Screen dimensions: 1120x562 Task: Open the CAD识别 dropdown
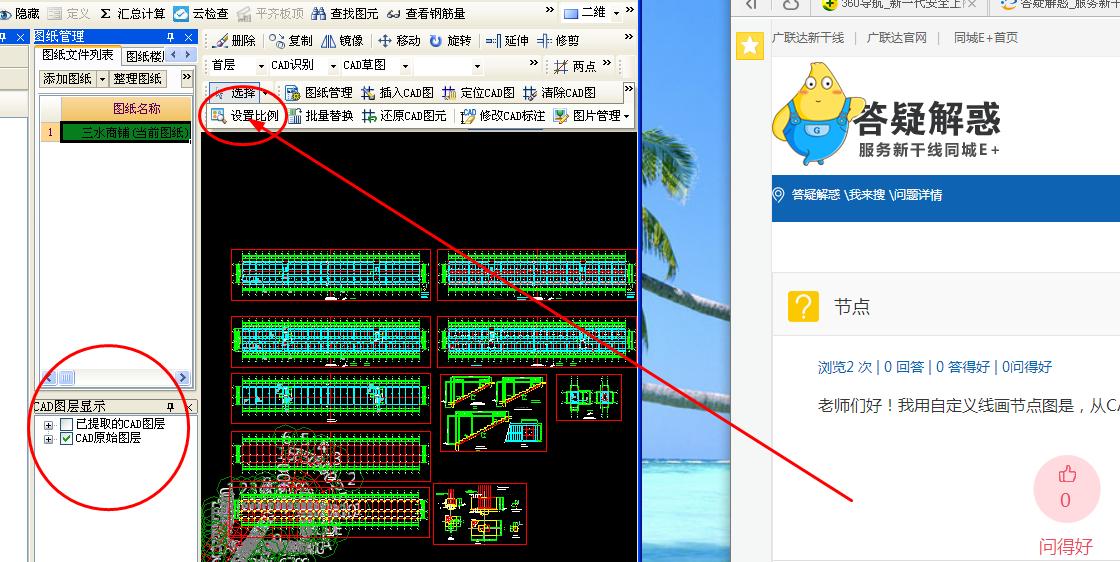[x=333, y=66]
